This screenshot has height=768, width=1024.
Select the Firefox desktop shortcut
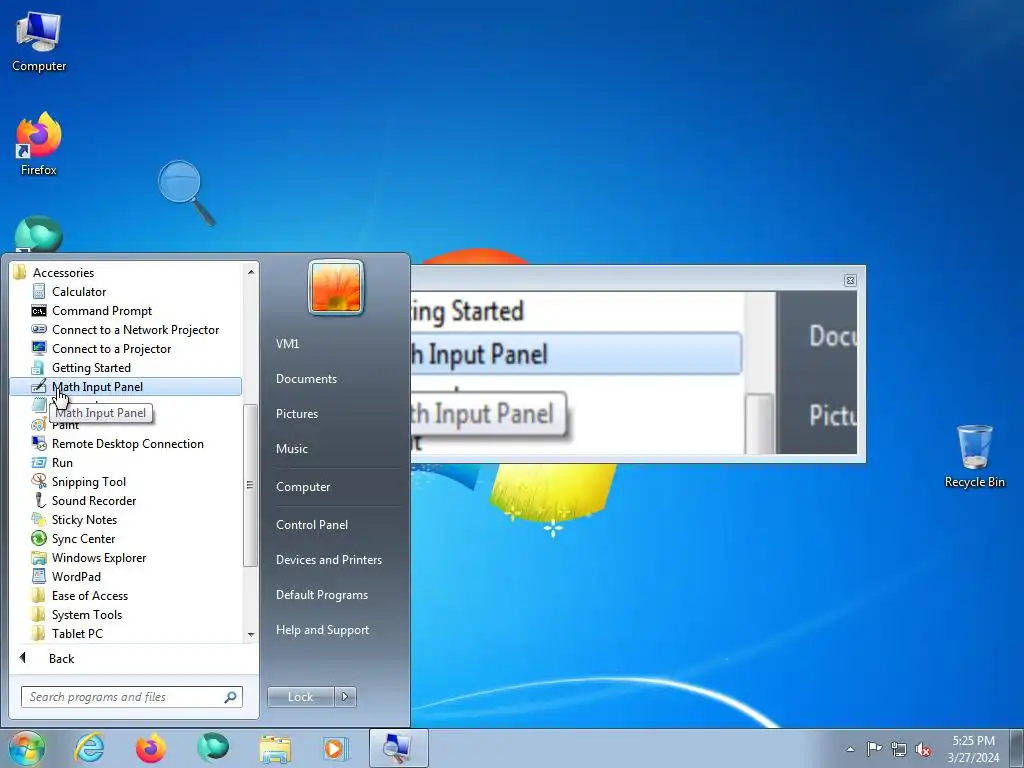[x=39, y=144]
